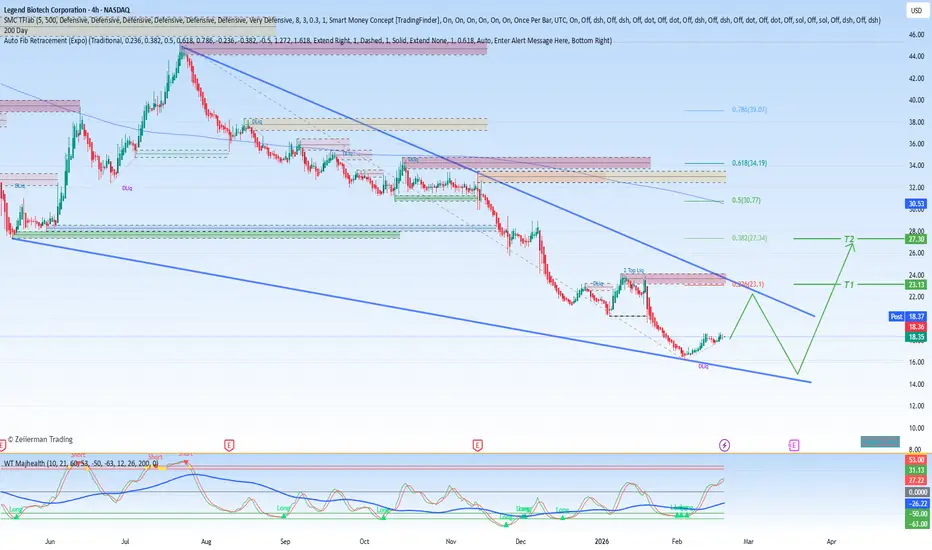Click the Post 18.37 price tag
Viewport: 932px width, 550px height.
click(x=907, y=316)
